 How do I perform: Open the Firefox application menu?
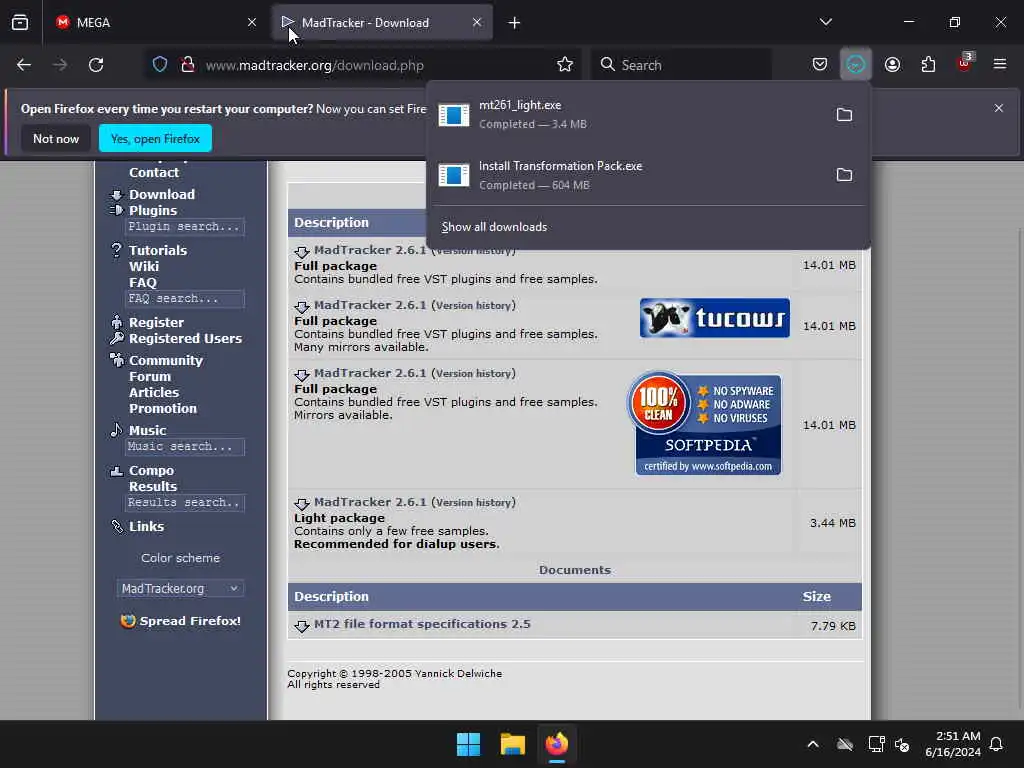coord(1000,65)
